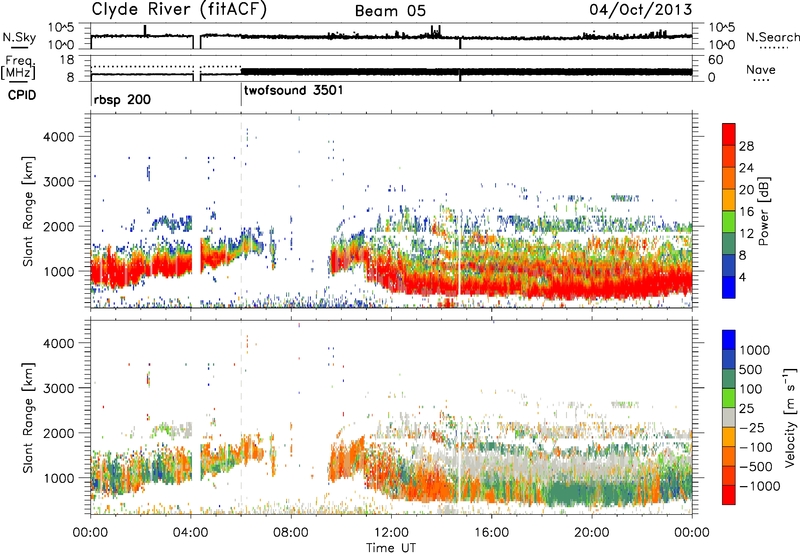Image resolution: width=800 pixels, height=554 pixels.
Task: Click the 28 label on the Power colorbar
Action: tap(746, 146)
